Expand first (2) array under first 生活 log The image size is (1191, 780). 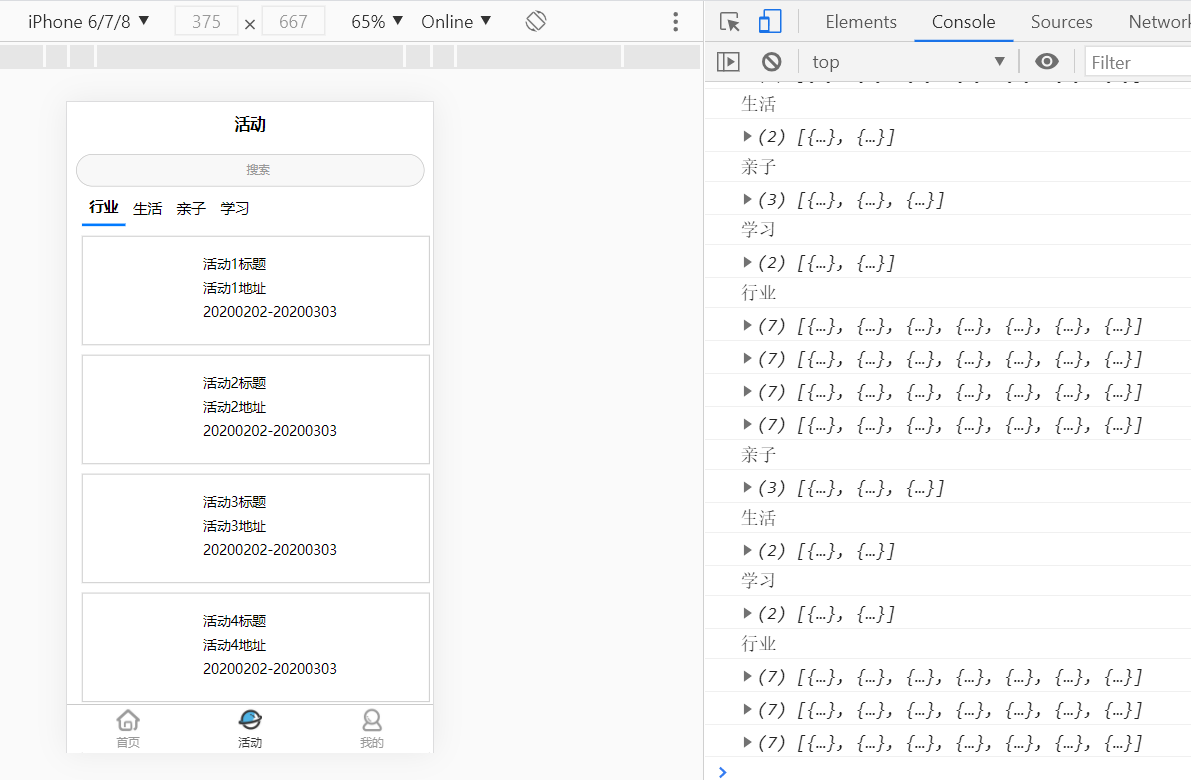pos(747,137)
